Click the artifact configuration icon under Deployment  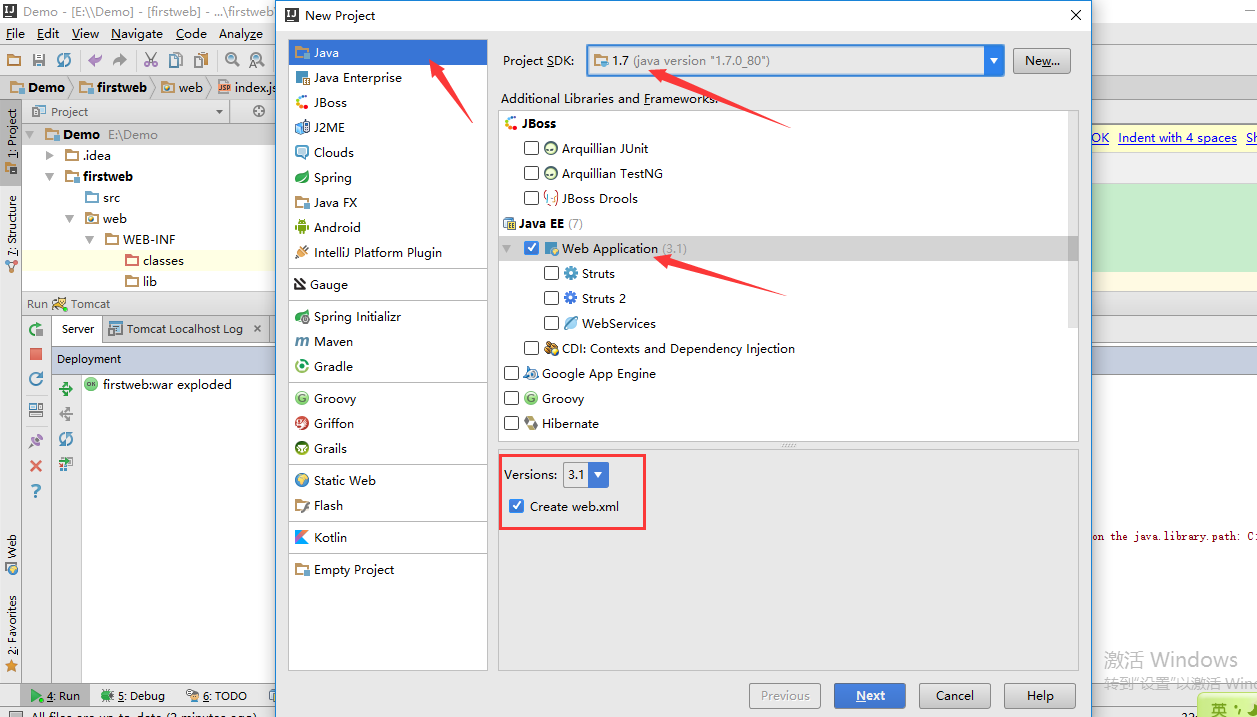click(x=66, y=464)
